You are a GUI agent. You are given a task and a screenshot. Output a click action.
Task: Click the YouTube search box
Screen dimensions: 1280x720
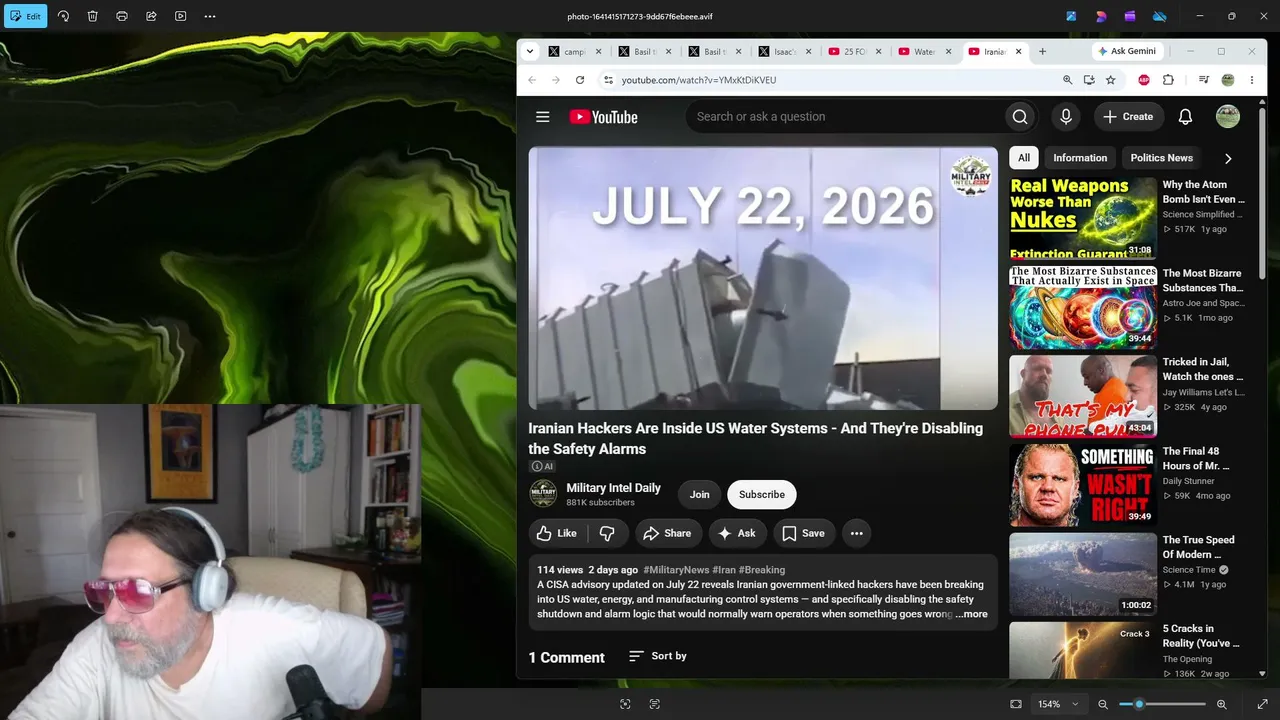coord(845,117)
